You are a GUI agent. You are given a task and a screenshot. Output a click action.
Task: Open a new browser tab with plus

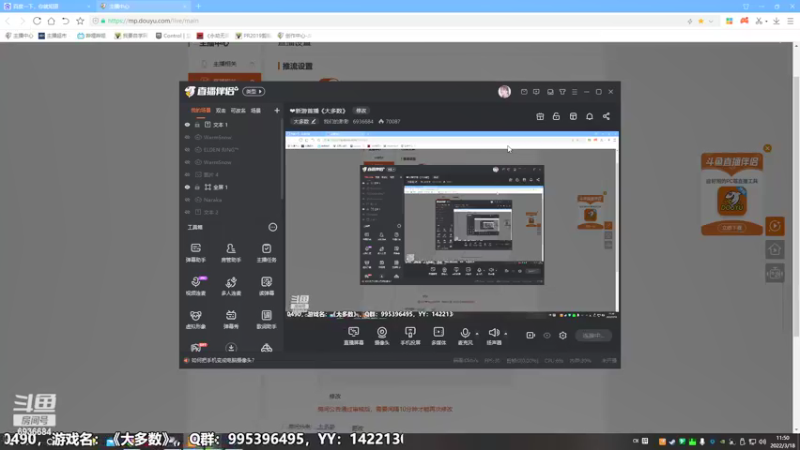pos(198,6)
